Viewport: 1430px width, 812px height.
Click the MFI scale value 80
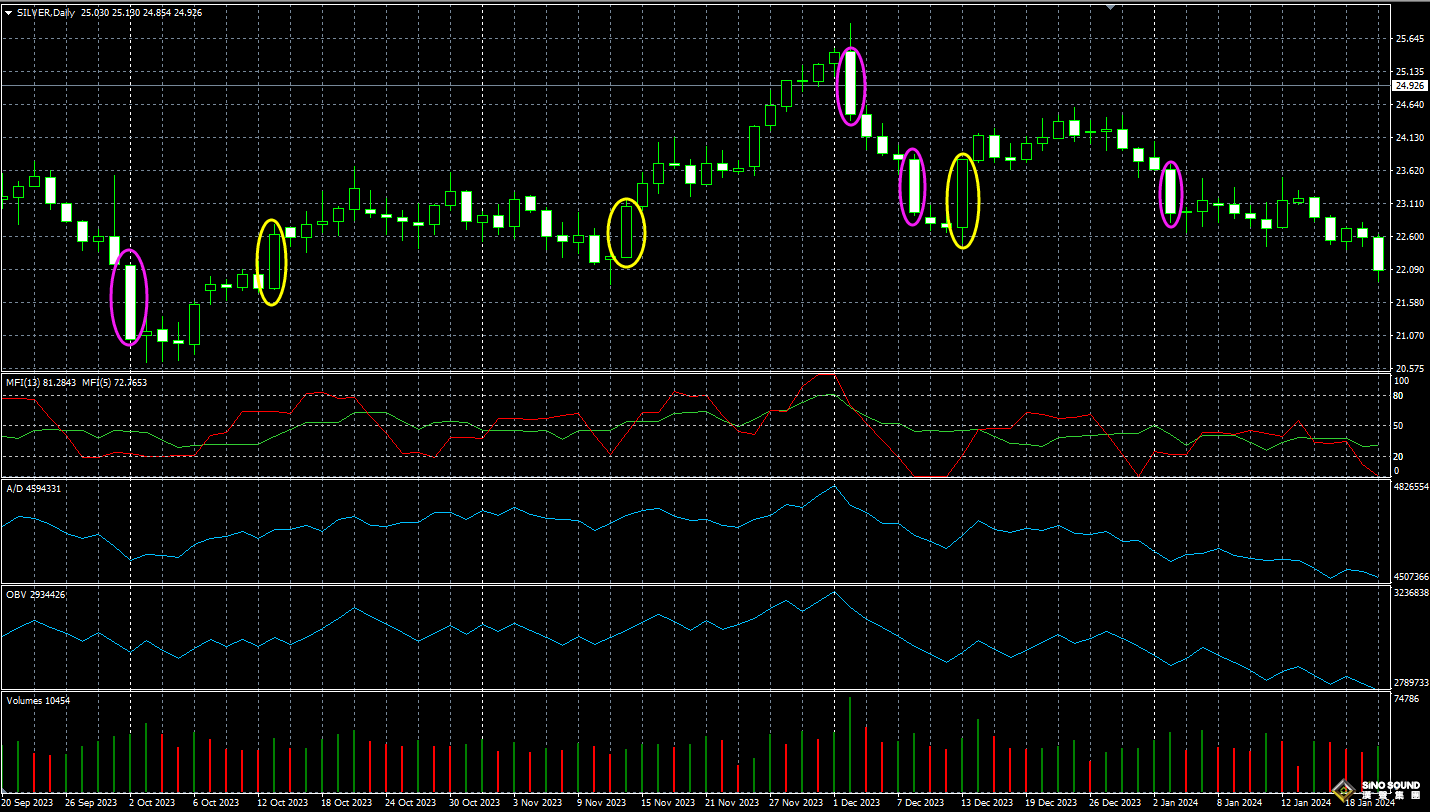(x=1399, y=396)
